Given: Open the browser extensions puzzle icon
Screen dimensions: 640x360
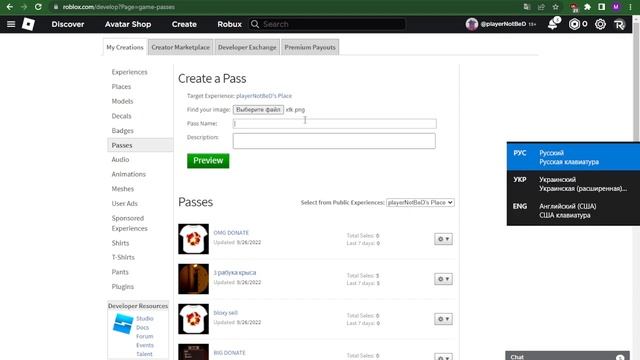Looking at the screenshot, I should tap(587, 7).
